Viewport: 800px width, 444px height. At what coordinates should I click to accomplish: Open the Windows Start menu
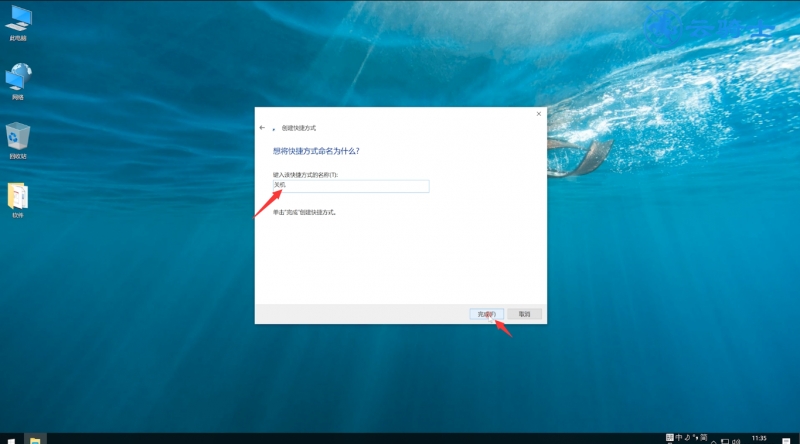[10, 440]
